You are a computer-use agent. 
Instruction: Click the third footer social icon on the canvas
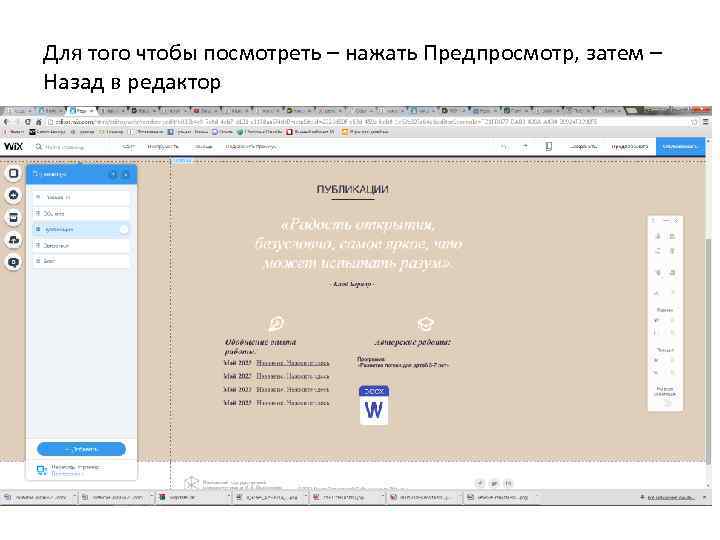[508, 483]
